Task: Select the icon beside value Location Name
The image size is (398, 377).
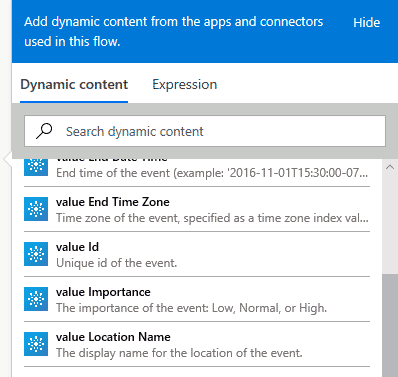Action: click(x=36, y=344)
